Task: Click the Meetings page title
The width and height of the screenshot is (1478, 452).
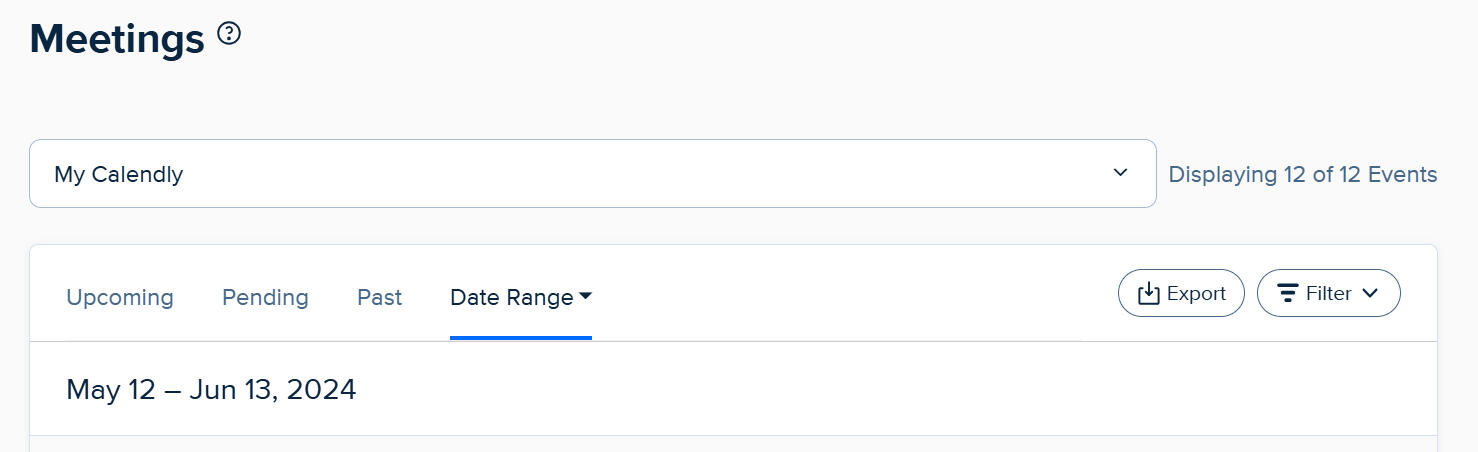Action: (x=117, y=38)
